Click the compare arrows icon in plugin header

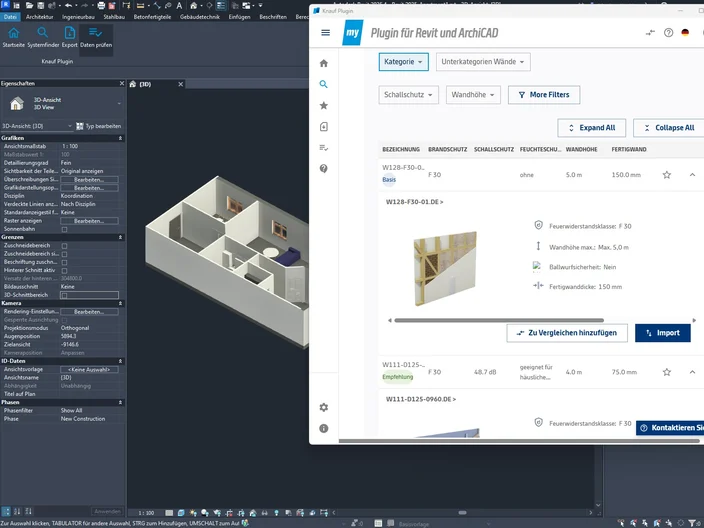click(x=650, y=32)
